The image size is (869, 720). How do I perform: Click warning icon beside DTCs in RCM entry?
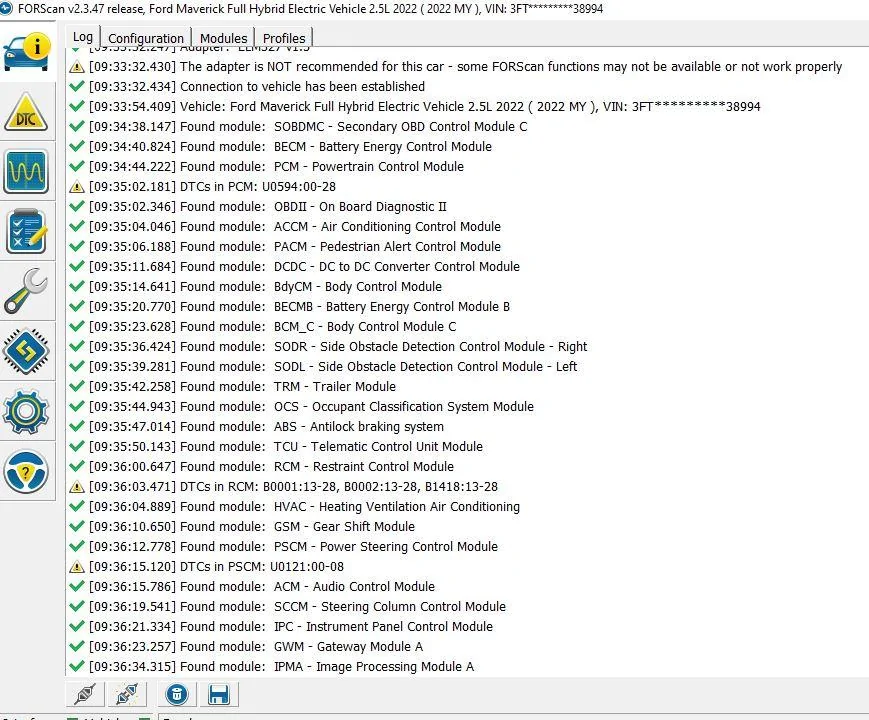tap(76, 487)
